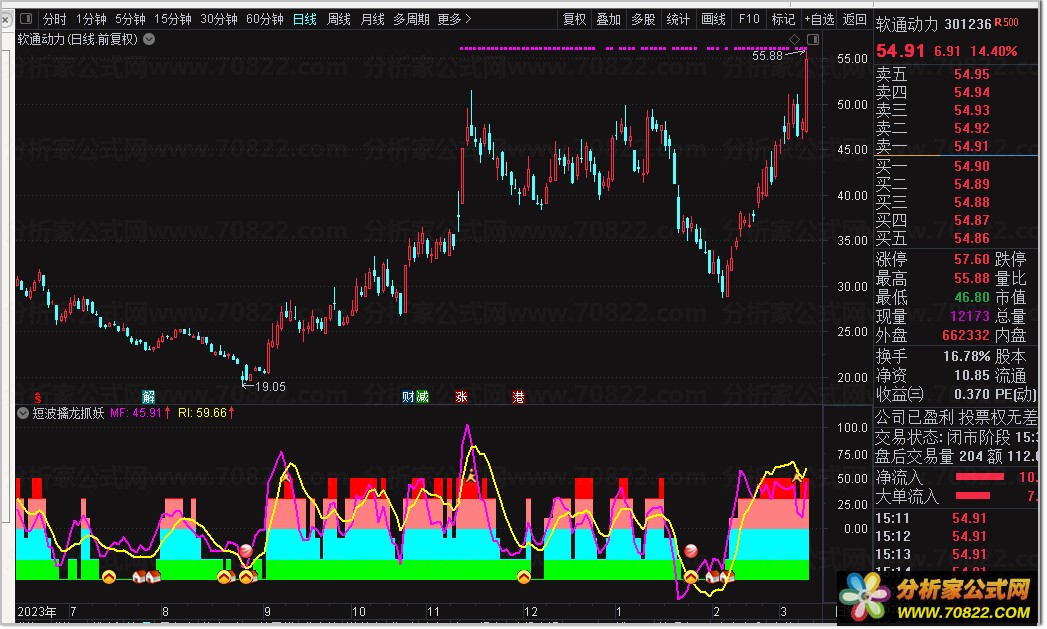Click the red $ event marker
1047x629 pixels.
[37, 397]
